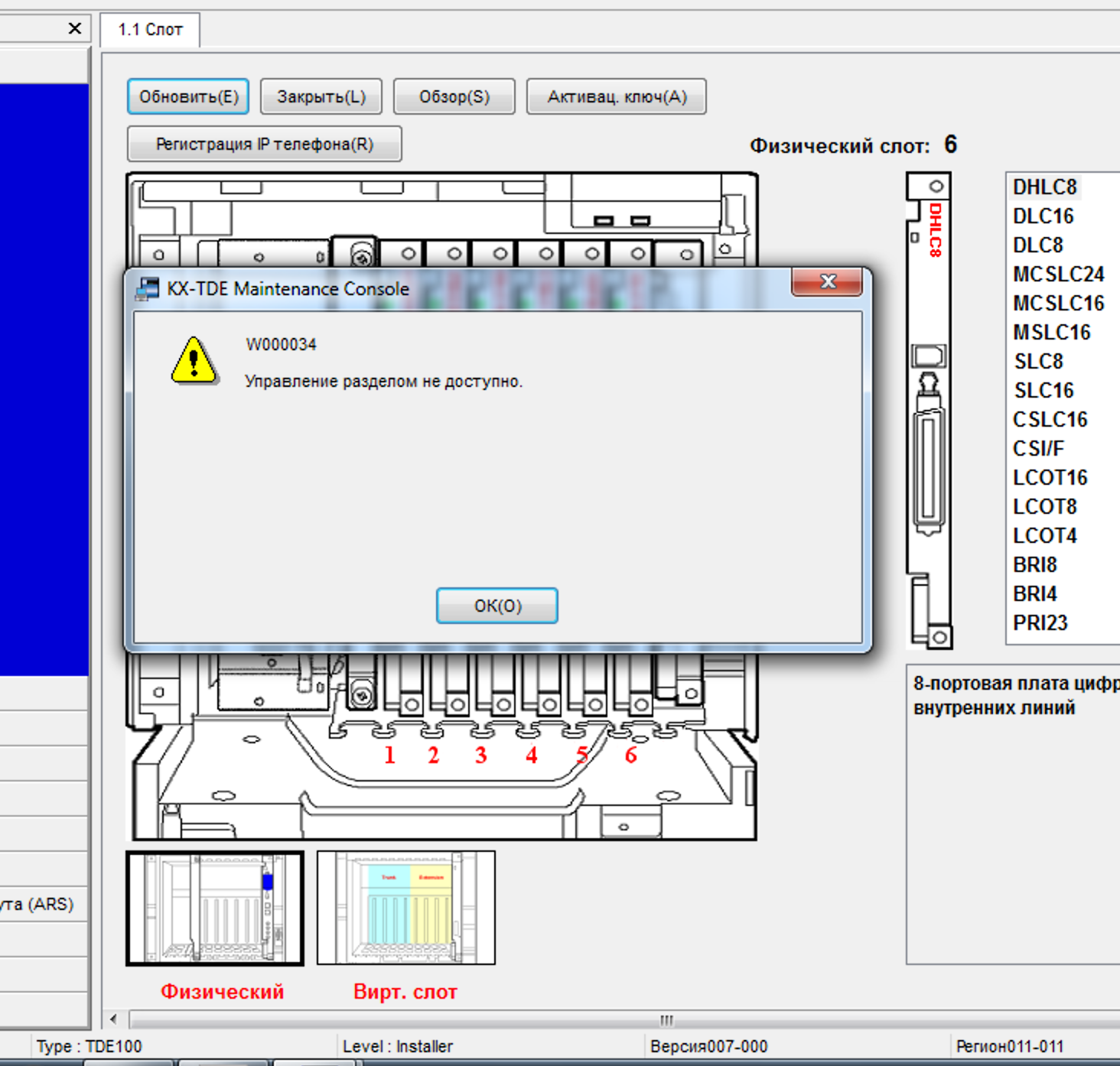Select MCSLC24 card in the list
Viewport: 1120px width, 1066px height.
(x=1058, y=275)
